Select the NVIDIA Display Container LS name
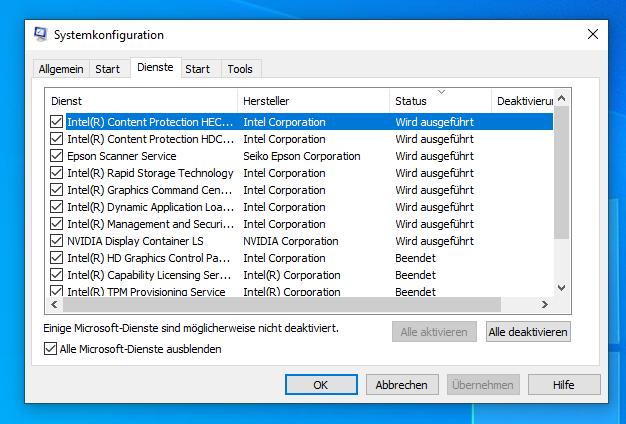 pyautogui.click(x=135, y=241)
